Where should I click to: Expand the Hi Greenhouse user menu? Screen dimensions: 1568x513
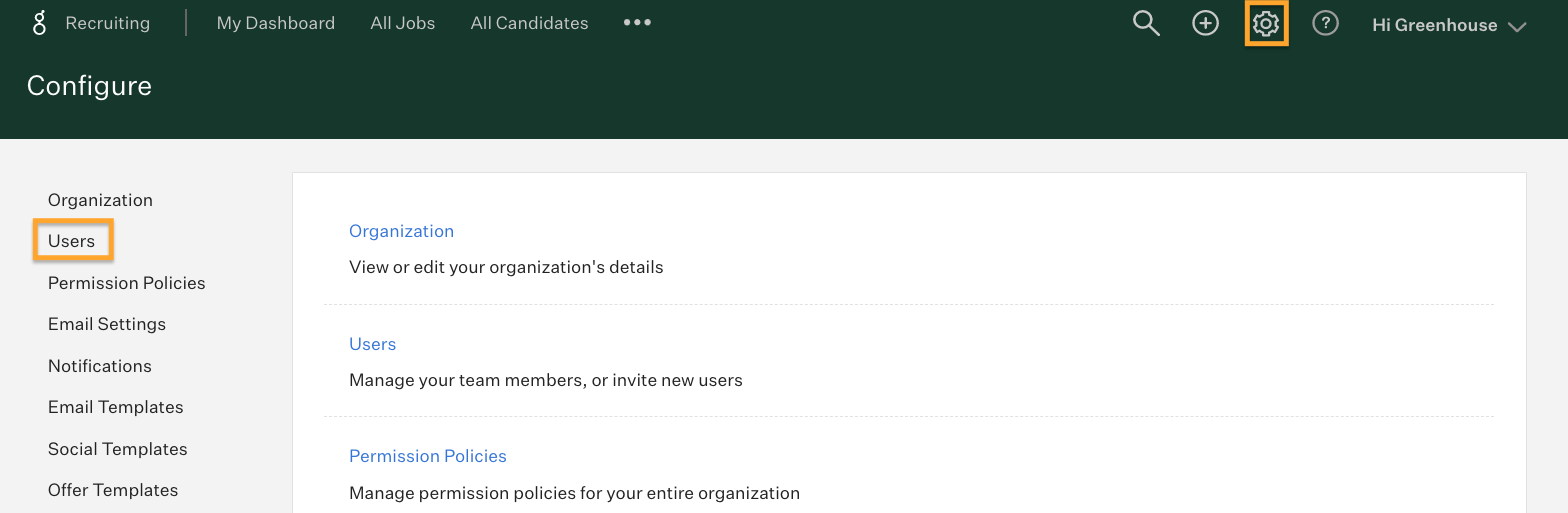coord(1449,25)
